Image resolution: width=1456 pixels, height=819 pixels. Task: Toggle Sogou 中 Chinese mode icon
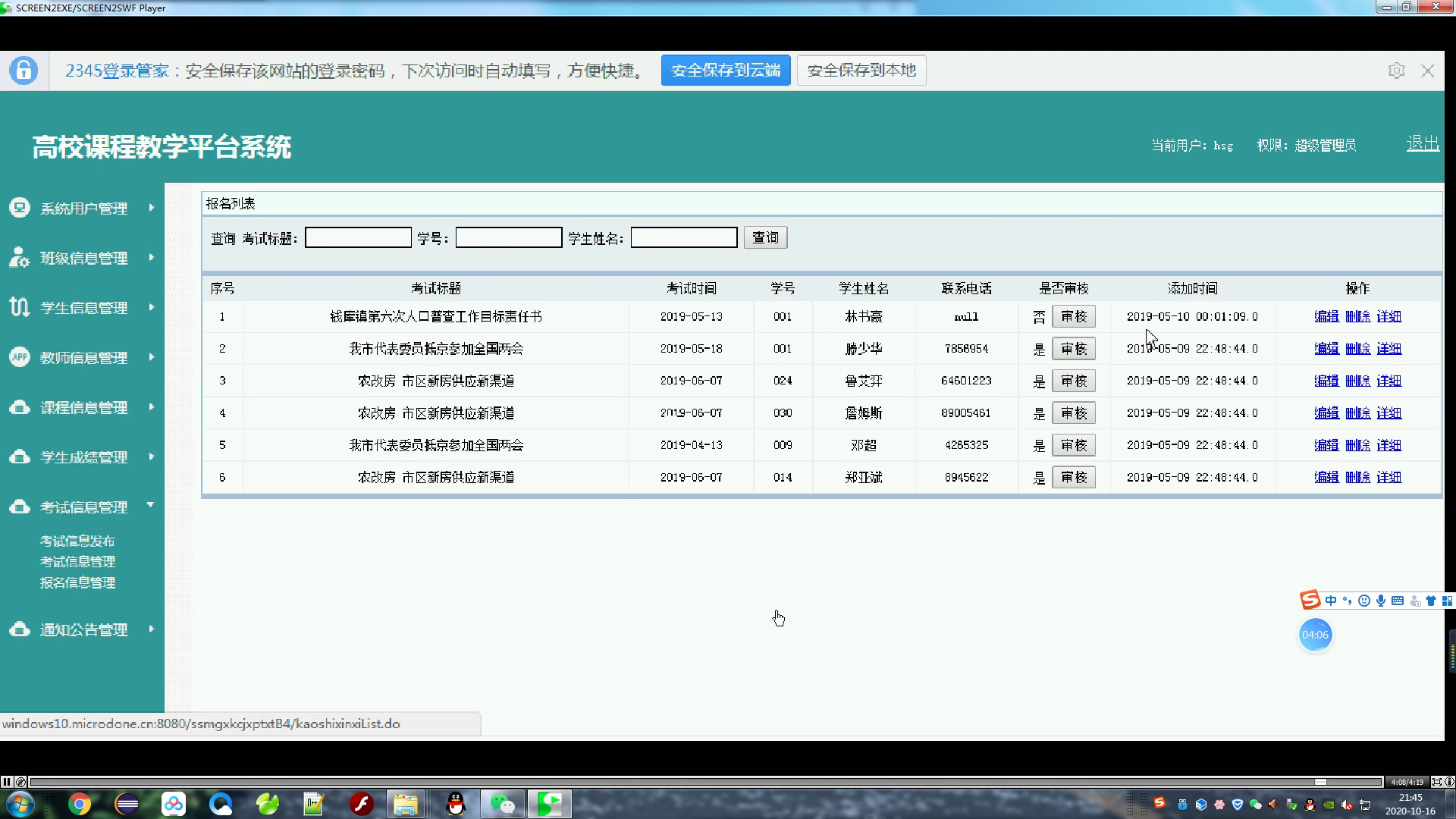point(1331,601)
